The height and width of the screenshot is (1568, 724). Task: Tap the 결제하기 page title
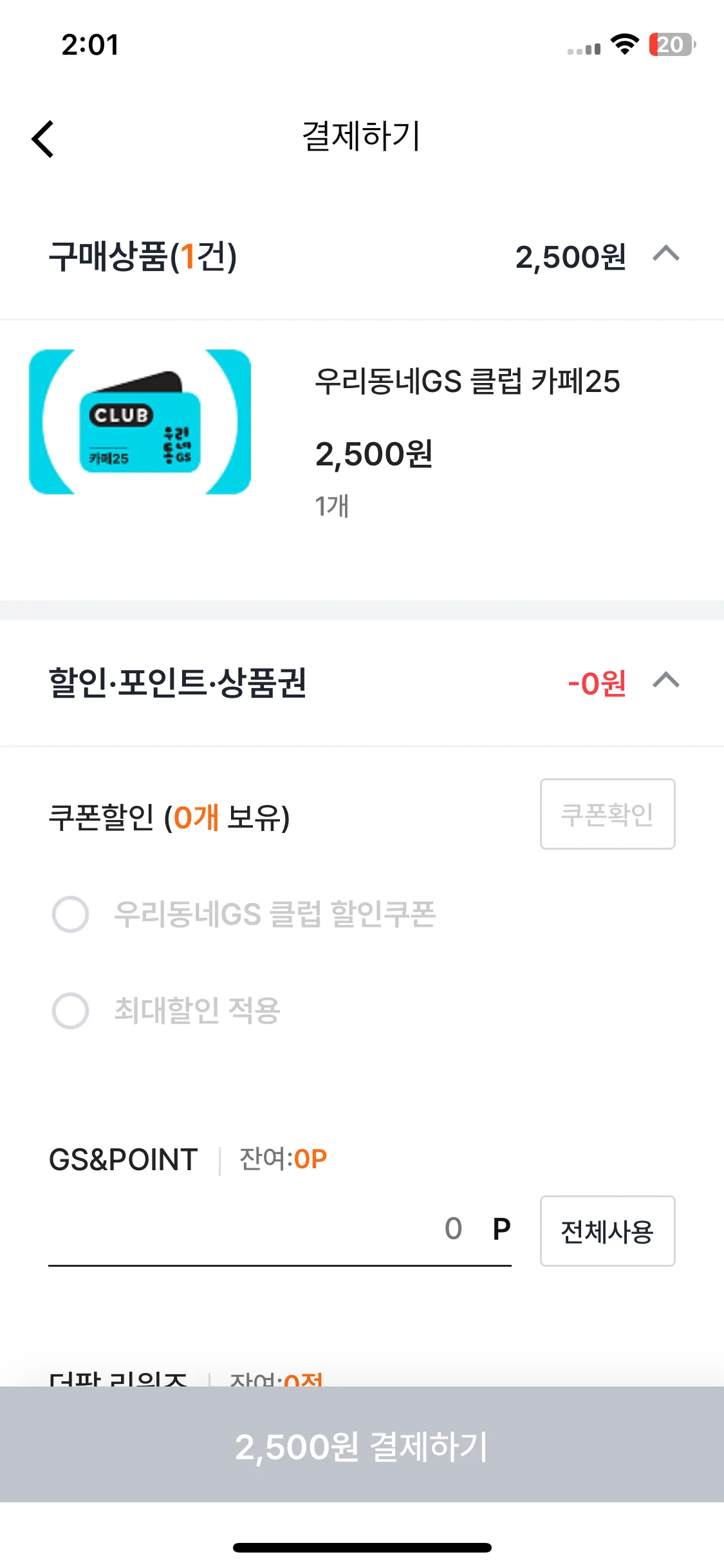click(x=362, y=136)
